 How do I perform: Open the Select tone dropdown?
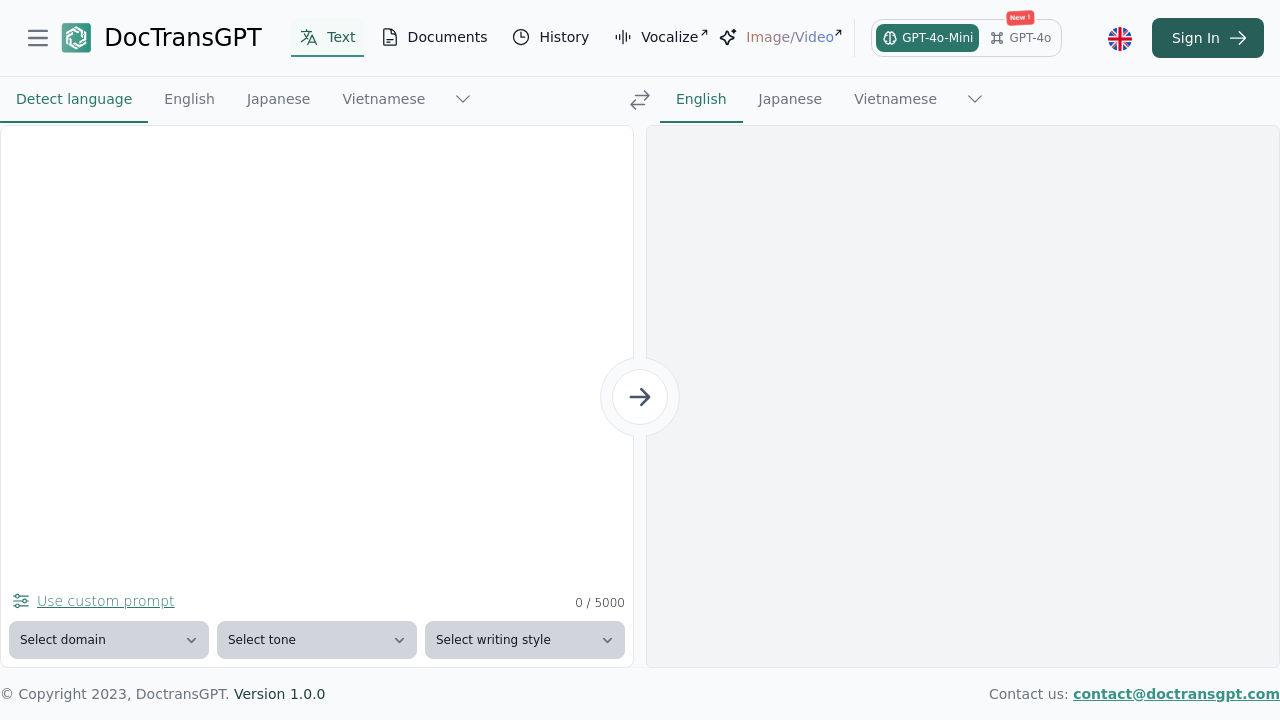[316, 640]
